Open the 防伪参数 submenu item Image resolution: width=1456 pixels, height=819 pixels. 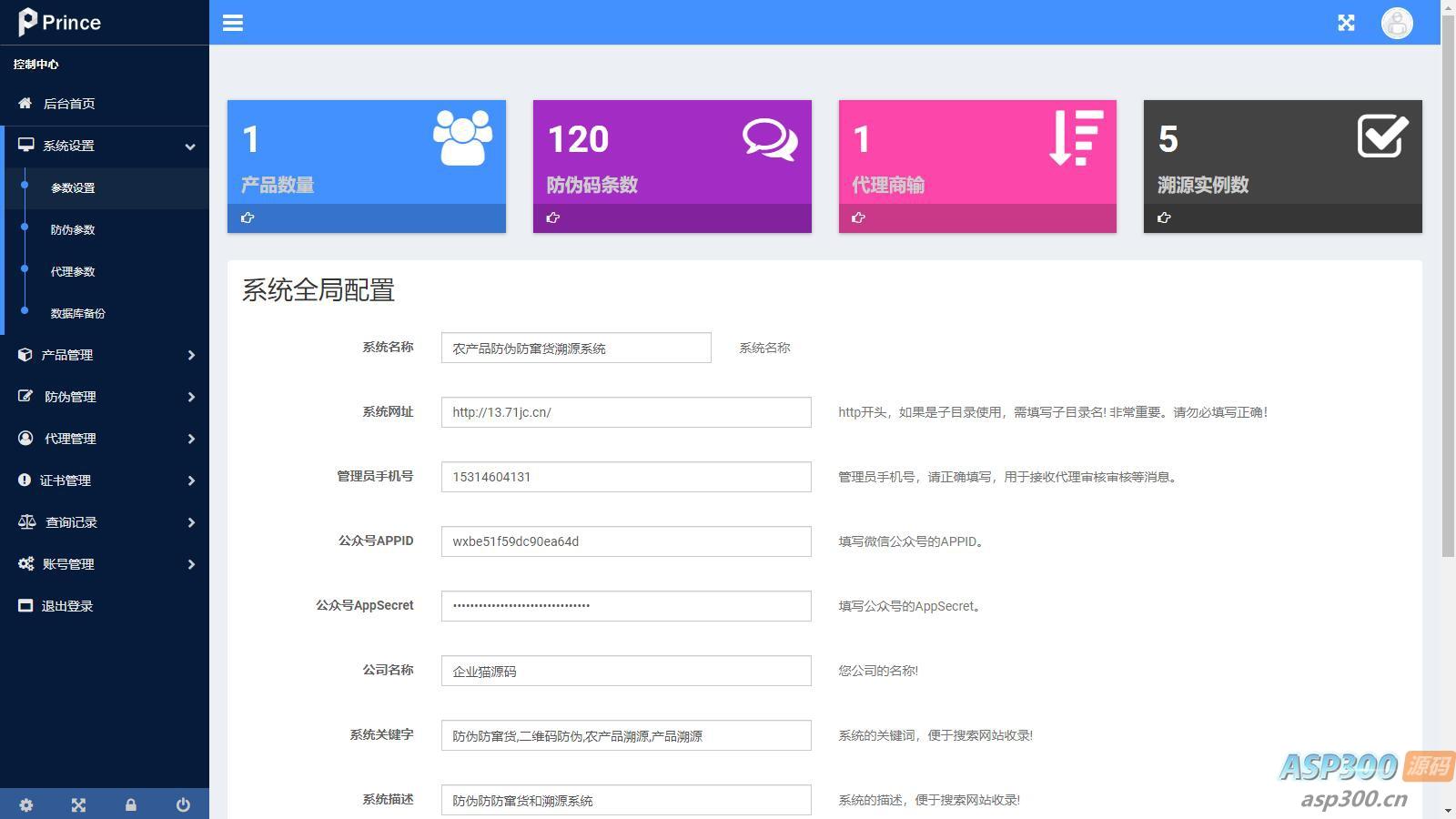click(x=73, y=230)
